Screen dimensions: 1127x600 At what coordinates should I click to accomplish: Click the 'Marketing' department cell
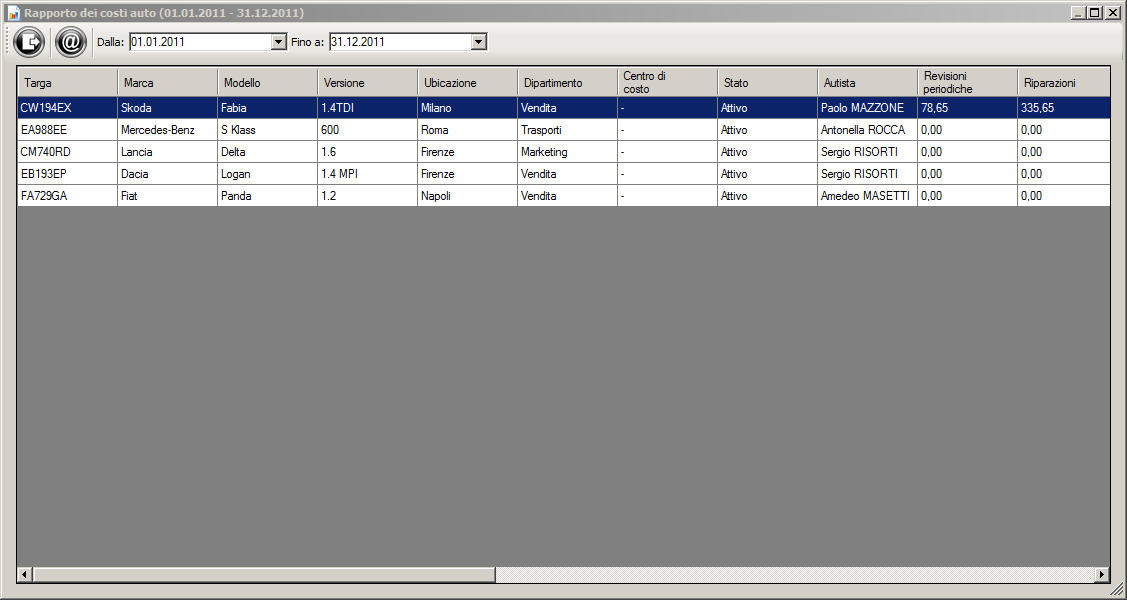click(567, 152)
